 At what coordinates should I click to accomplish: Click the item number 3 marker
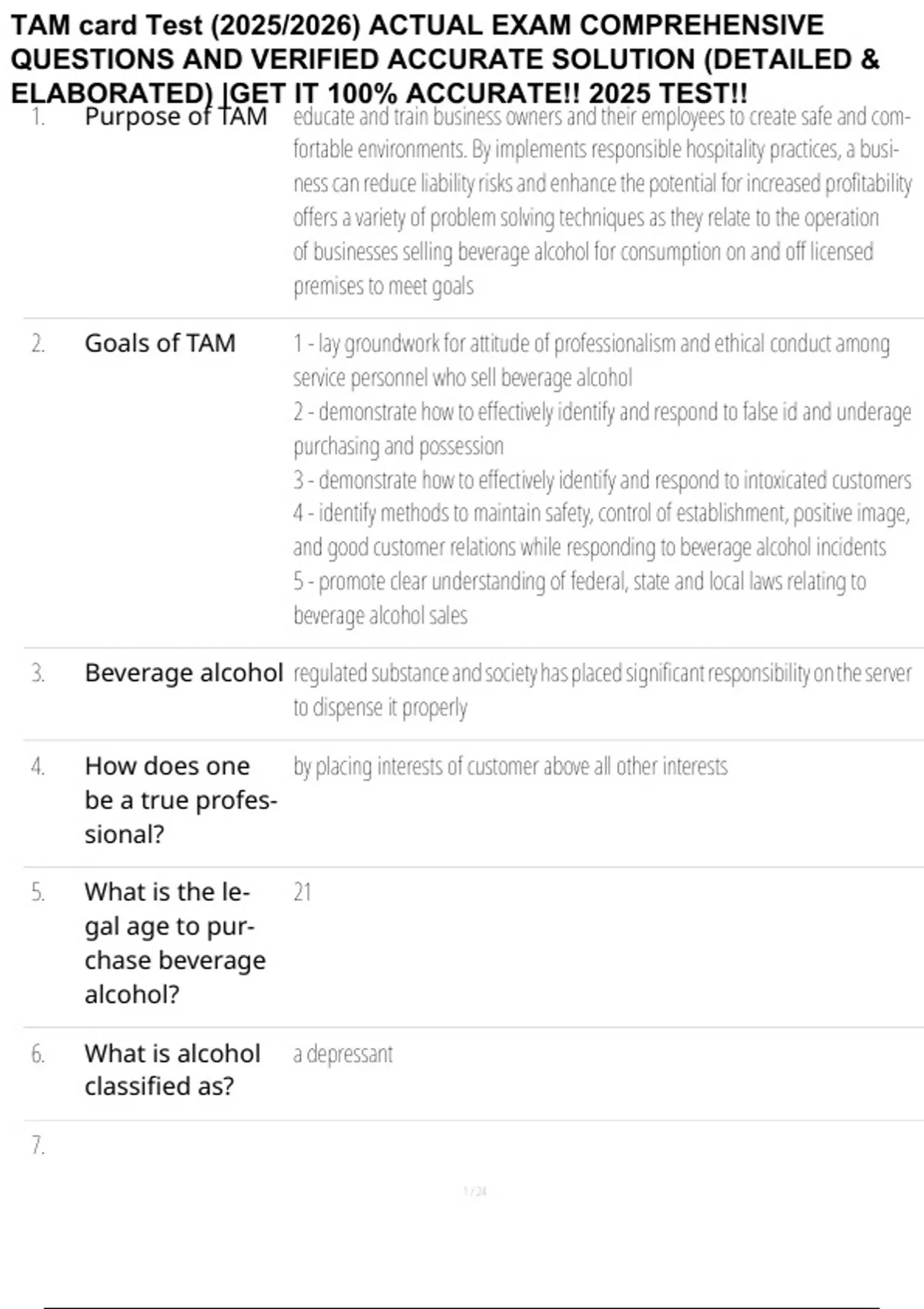coord(38,674)
